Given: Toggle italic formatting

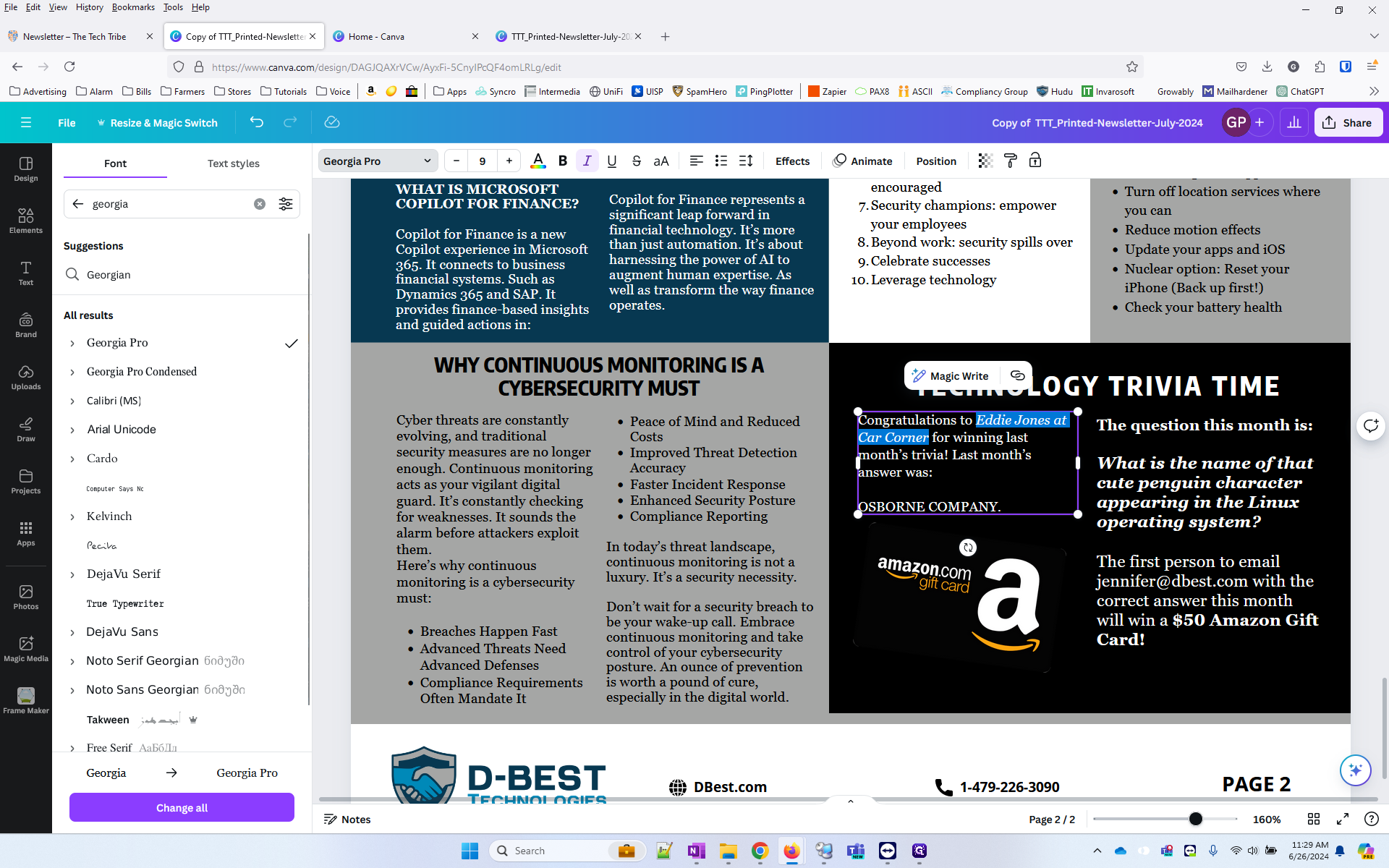Looking at the screenshot, I should [587, 161].
